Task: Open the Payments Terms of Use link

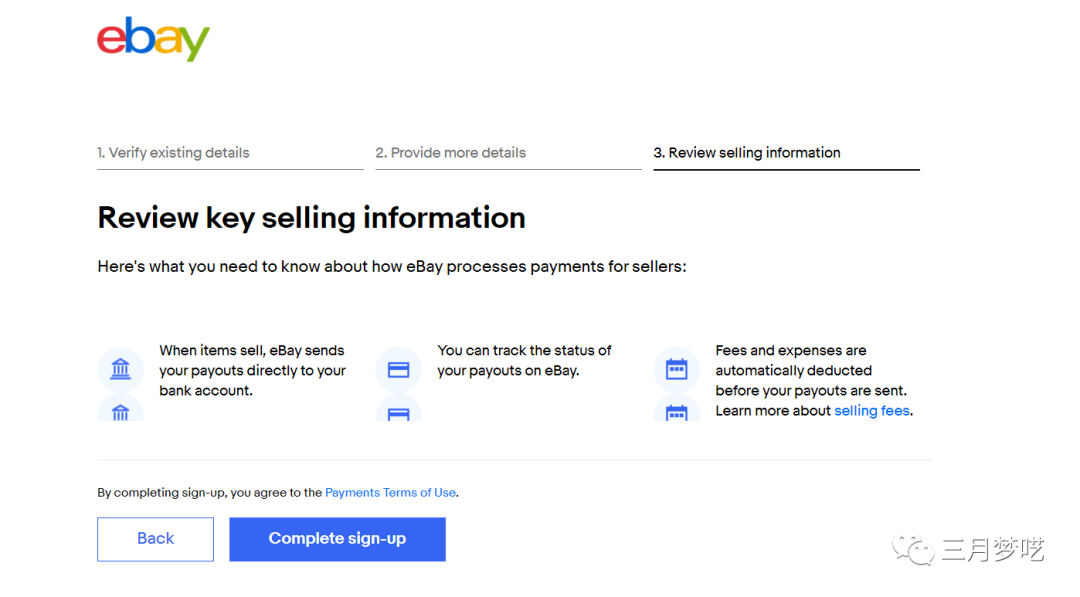Action: click(x=390, y=493)
